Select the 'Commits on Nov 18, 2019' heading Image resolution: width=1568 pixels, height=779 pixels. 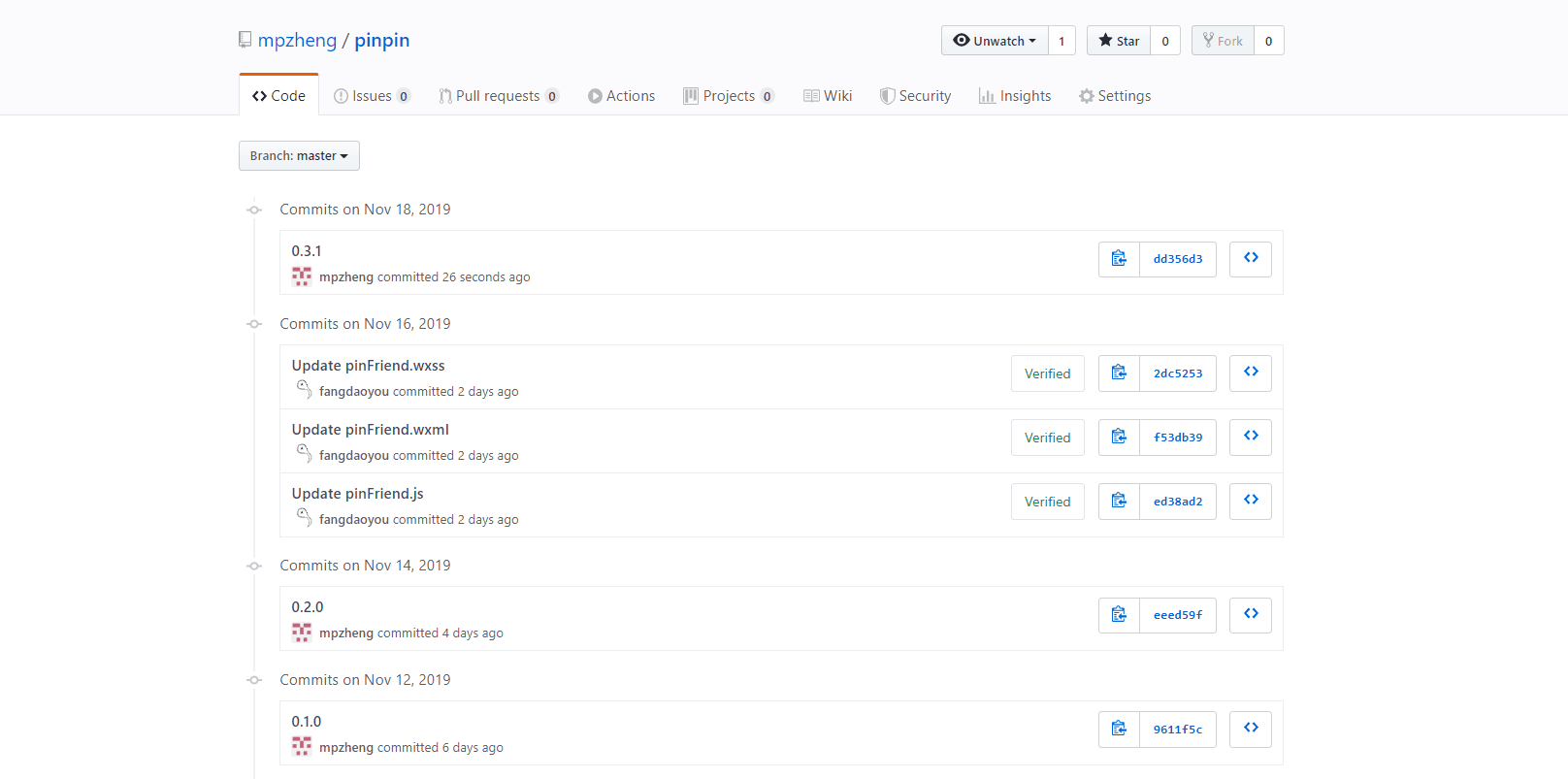[365, 210]
